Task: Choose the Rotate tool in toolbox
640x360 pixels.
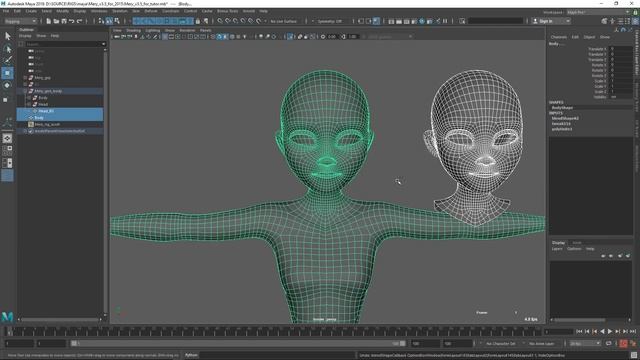Action: (7, 85)
